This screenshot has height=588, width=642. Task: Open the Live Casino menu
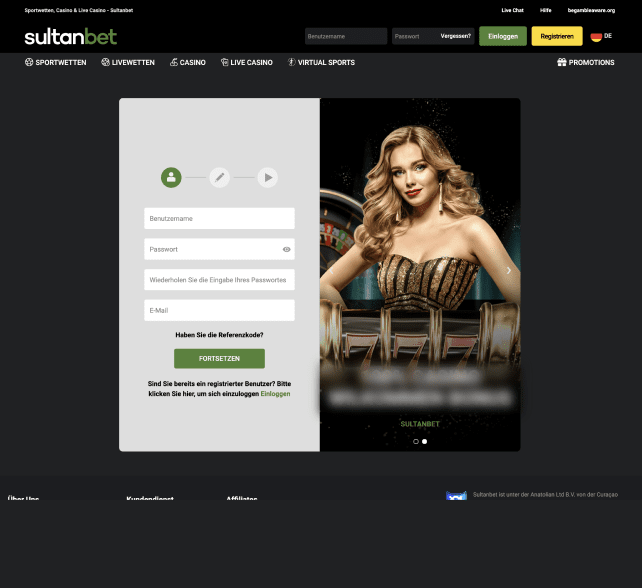[245, 62]
